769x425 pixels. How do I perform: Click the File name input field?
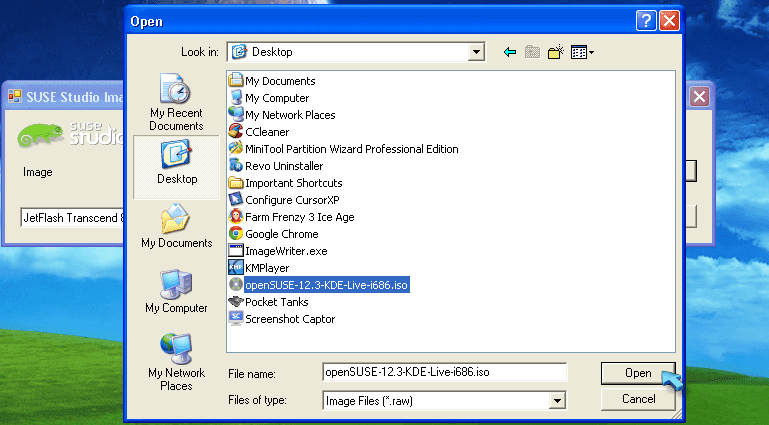click(x=444, y=372)
